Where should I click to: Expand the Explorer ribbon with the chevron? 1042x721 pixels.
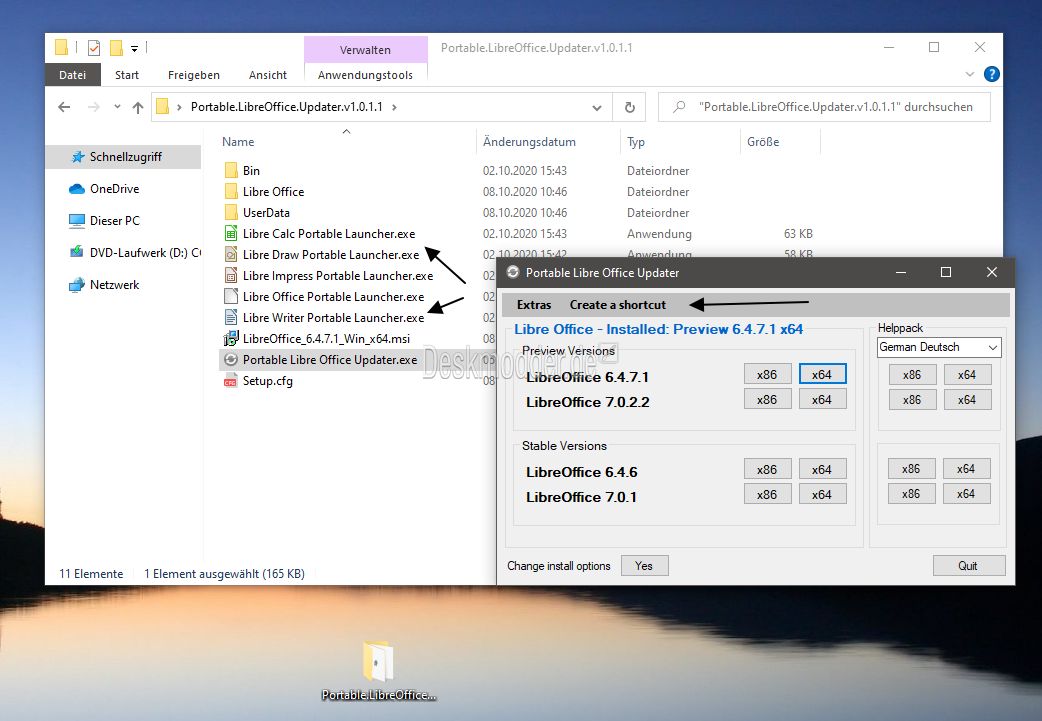click(970, 74)
